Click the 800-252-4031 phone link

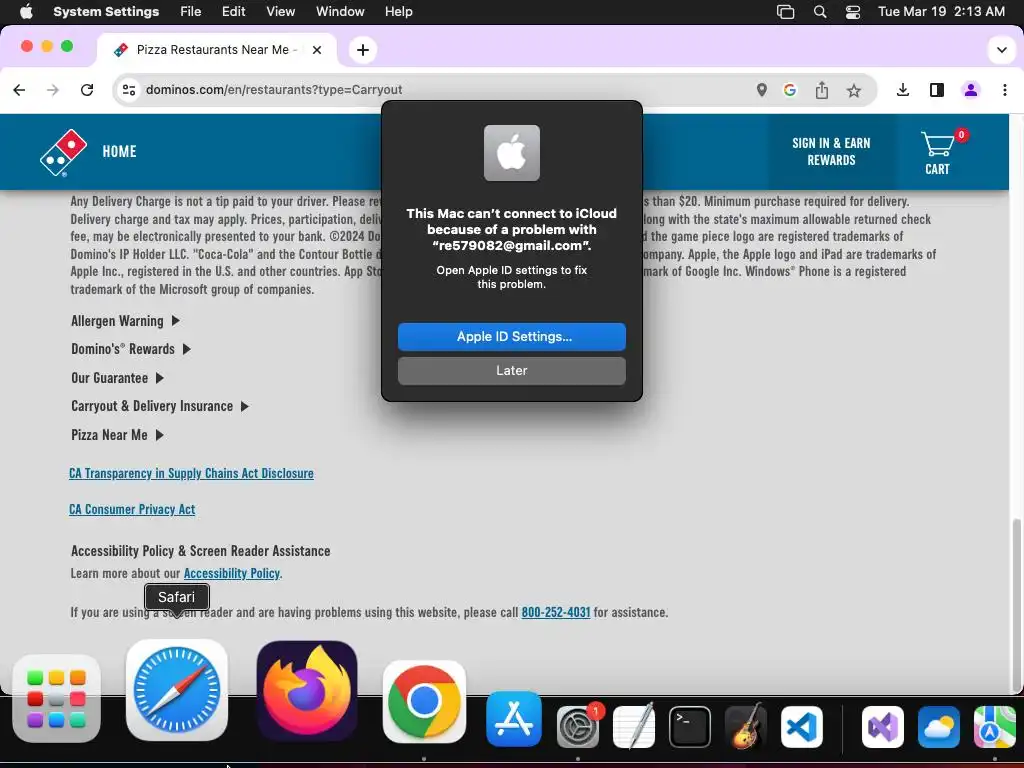pyautogui.click(x=556, y=613)
